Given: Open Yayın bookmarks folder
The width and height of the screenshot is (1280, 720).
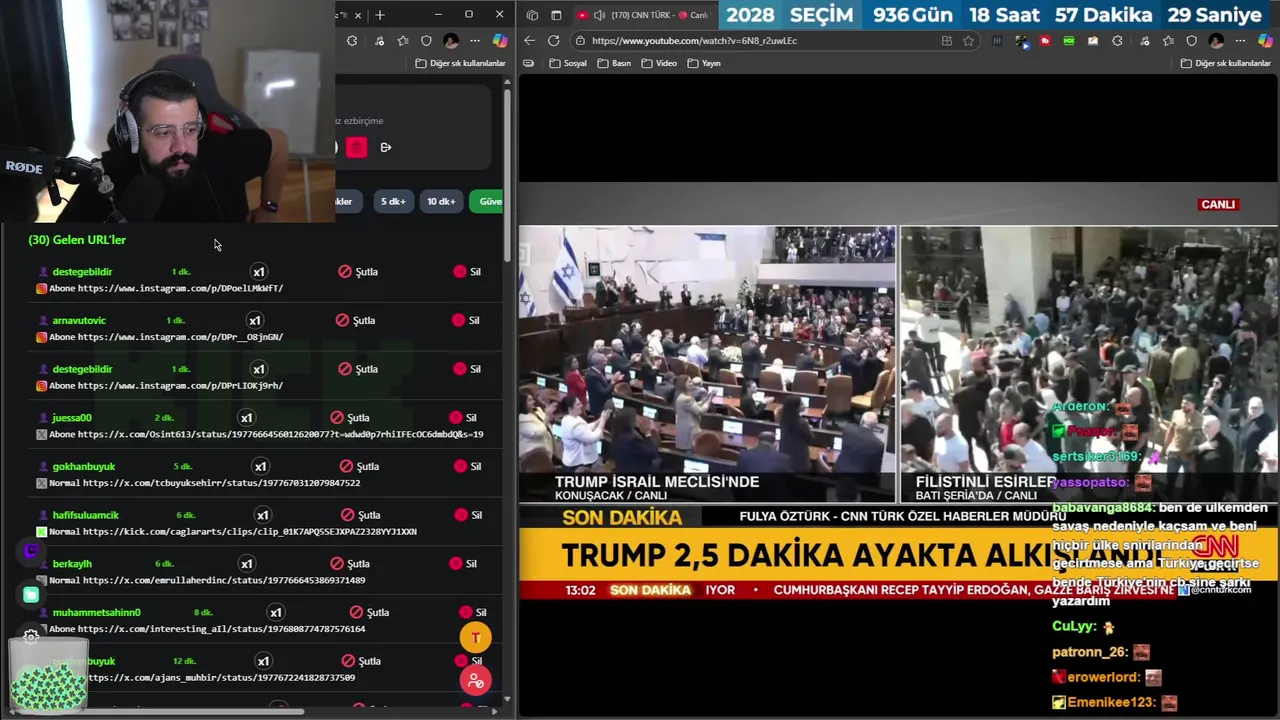Looking at the screenshot, I should 705,63.
